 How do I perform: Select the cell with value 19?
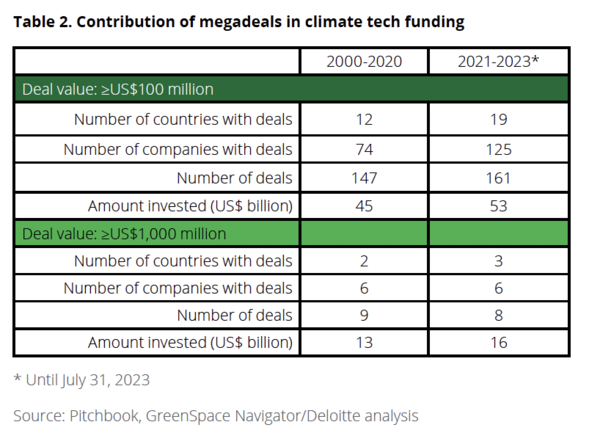pyautogui.click(x=495, y=120)
